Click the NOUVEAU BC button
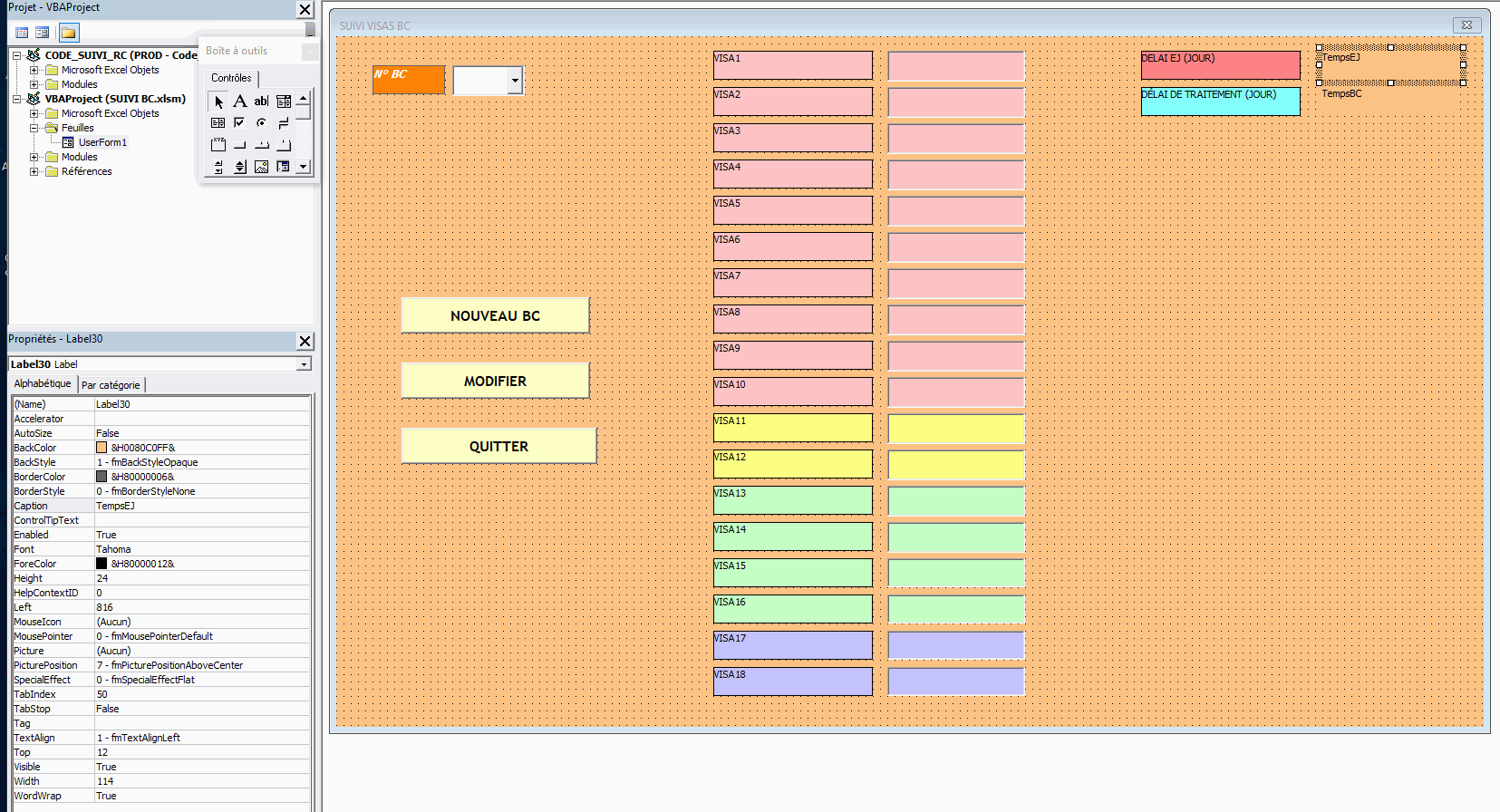Screen dimensions: 1500x812 tap(495, 315)
